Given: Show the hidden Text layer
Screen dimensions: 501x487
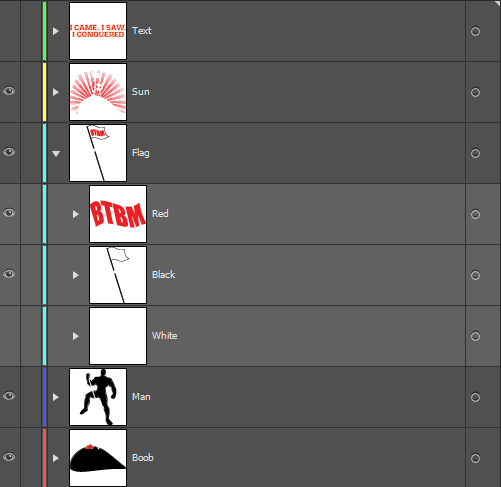Looking at the screenshot, I should coord(10,31).
